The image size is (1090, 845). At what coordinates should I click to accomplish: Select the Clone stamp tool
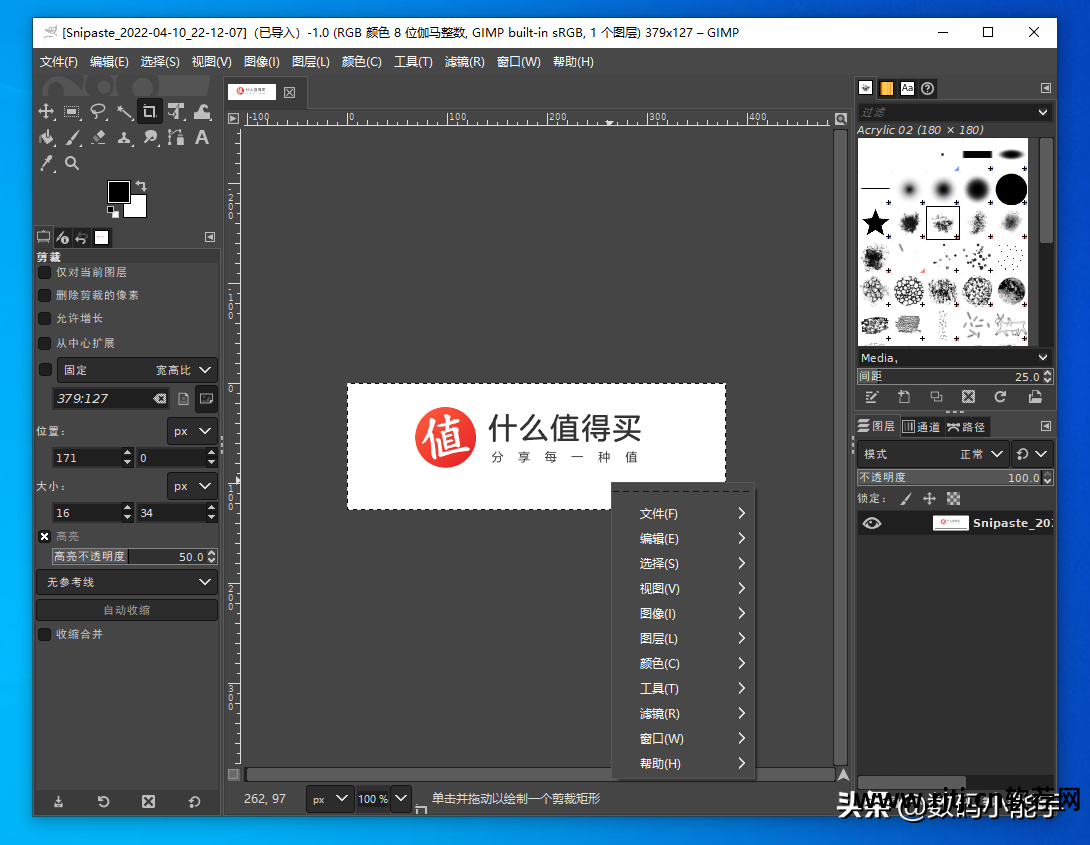124,138
